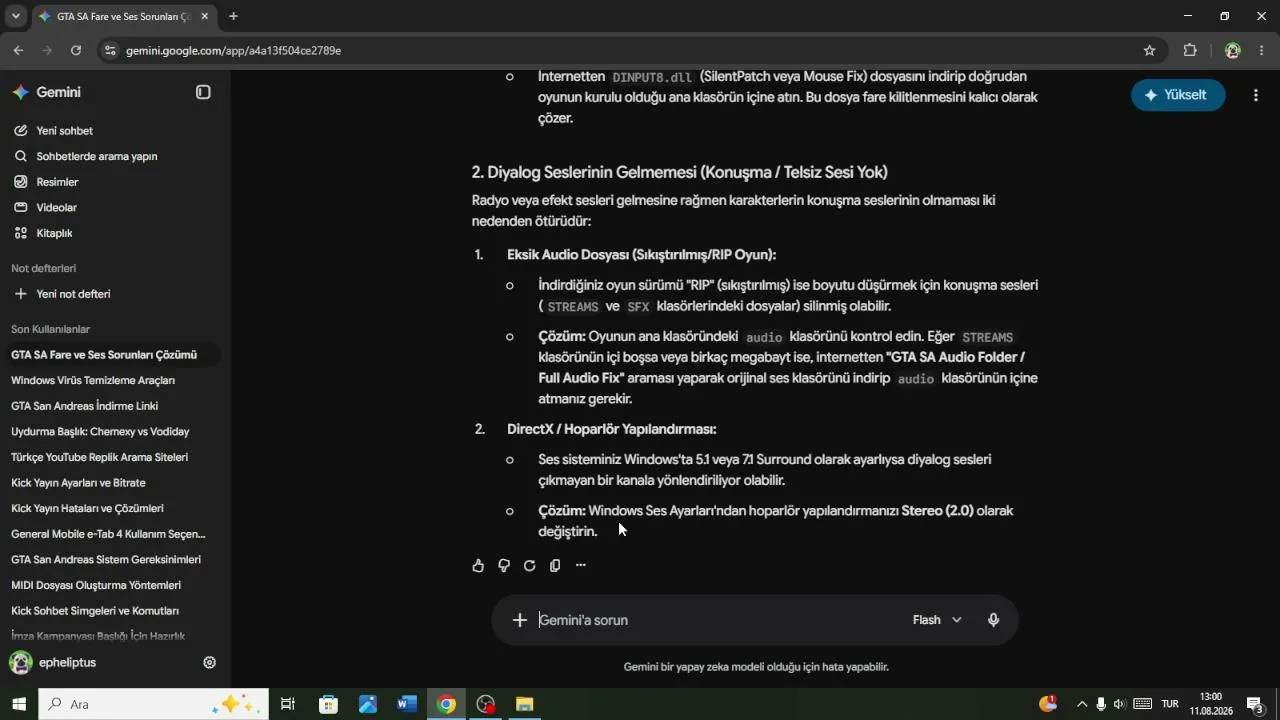
Task: Copy the response using the copy icon
Action: point(555,566)
